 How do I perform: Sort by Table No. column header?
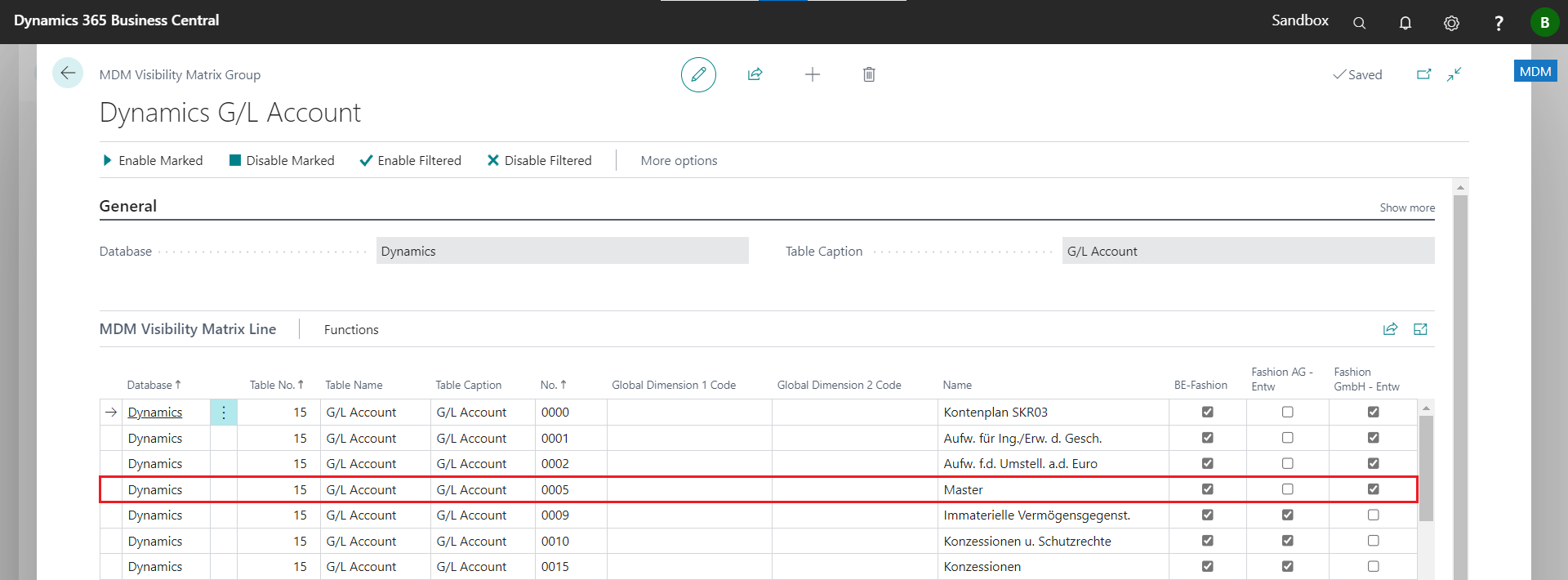277,385
